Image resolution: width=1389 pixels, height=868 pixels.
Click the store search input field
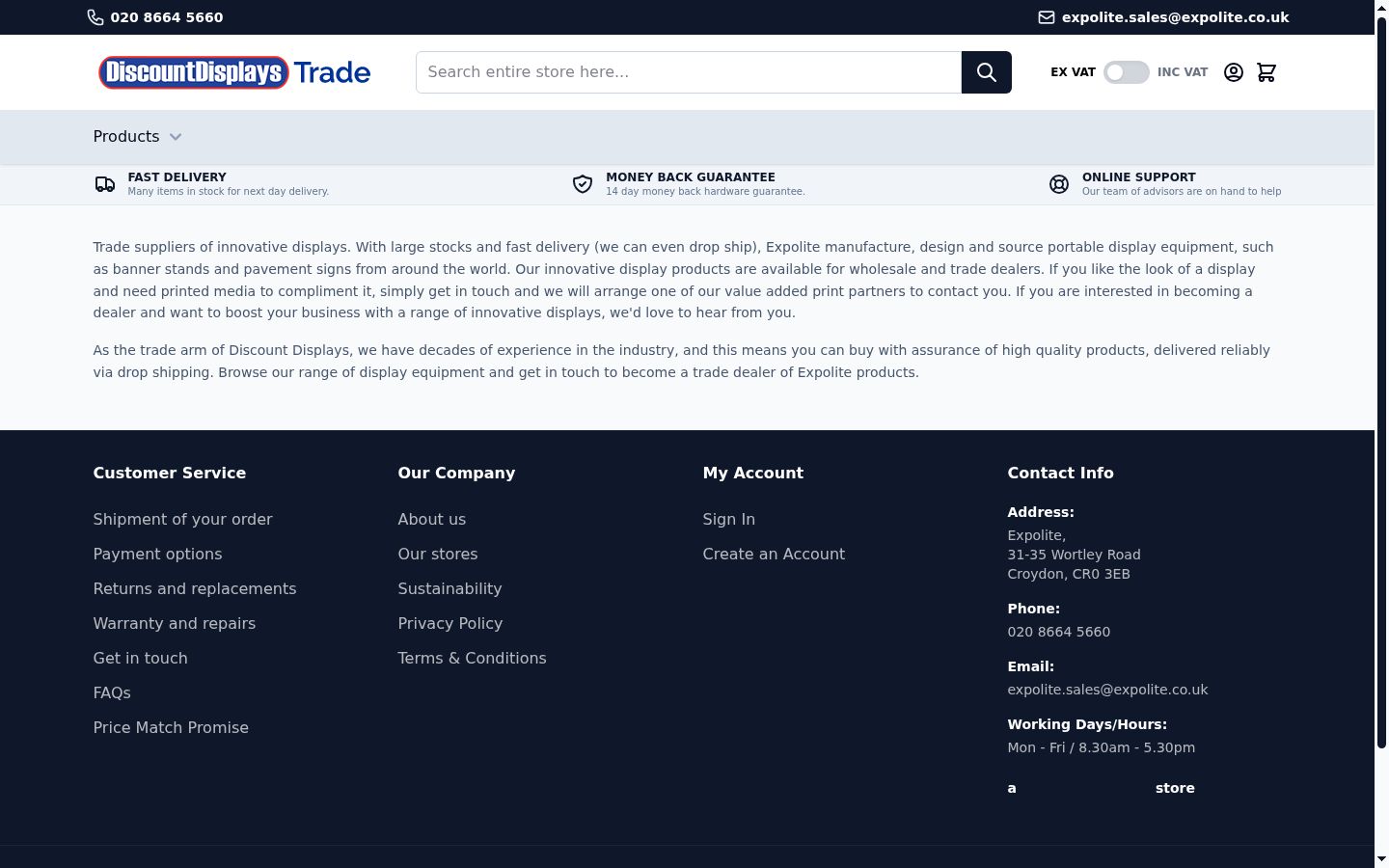pyautogui.click(x=689, y=72)
